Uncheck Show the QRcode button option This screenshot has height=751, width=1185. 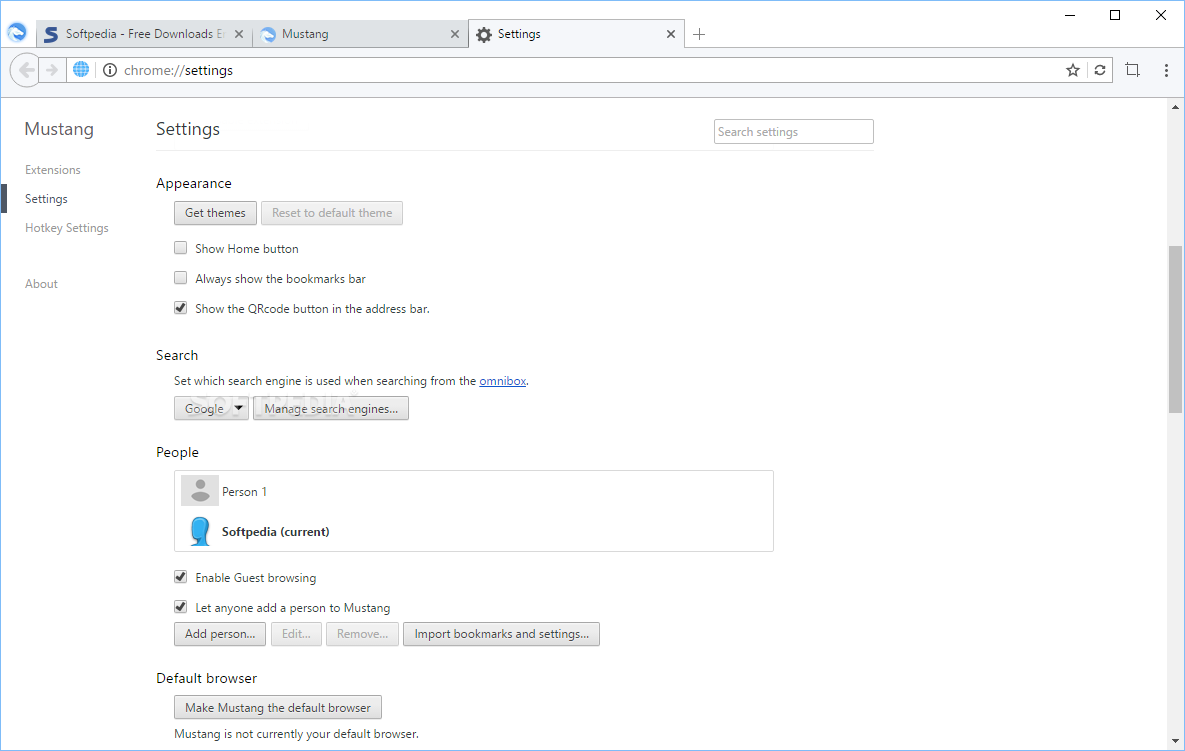click(x=181, y=308)
